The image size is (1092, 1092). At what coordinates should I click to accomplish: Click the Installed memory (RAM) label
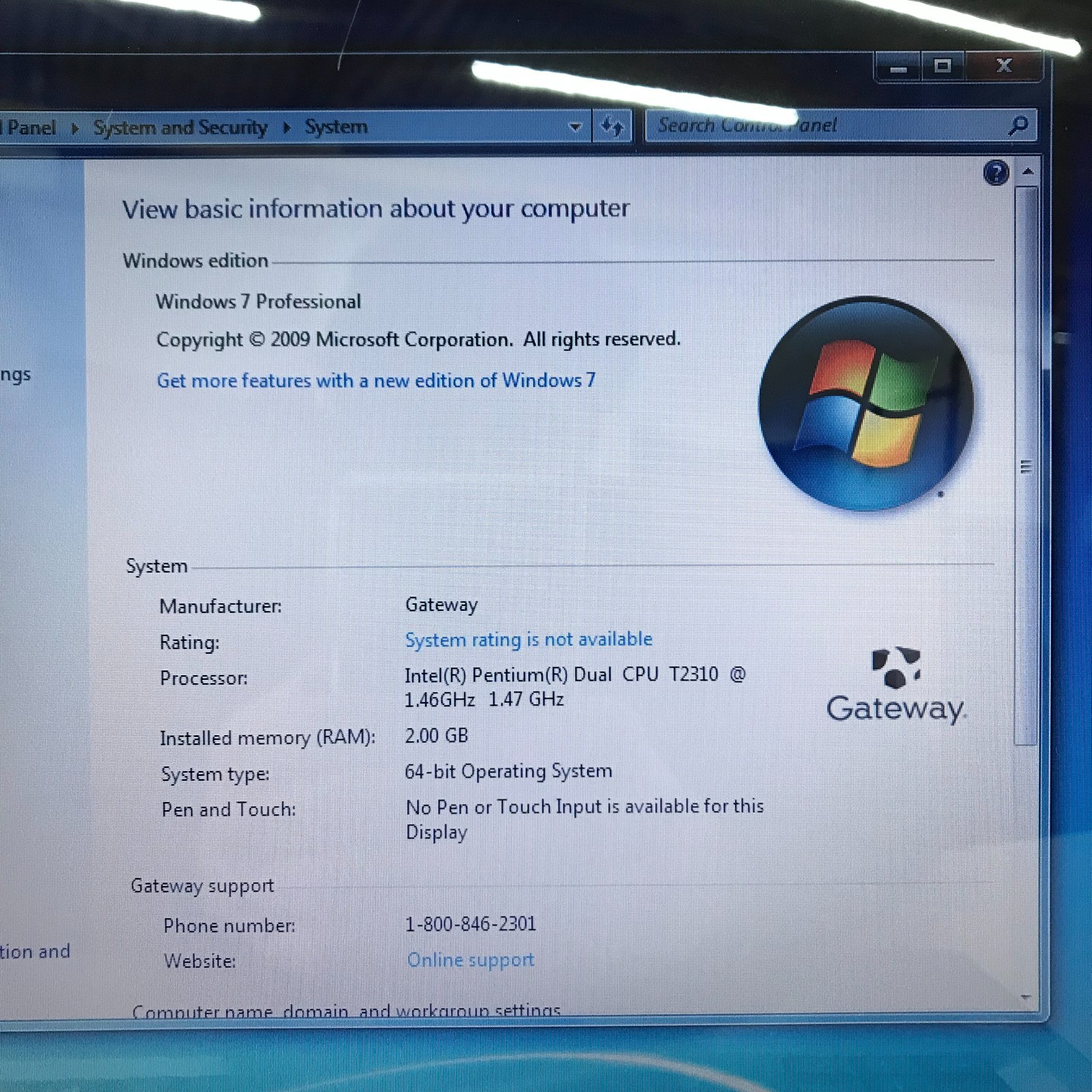pos(268,738)
